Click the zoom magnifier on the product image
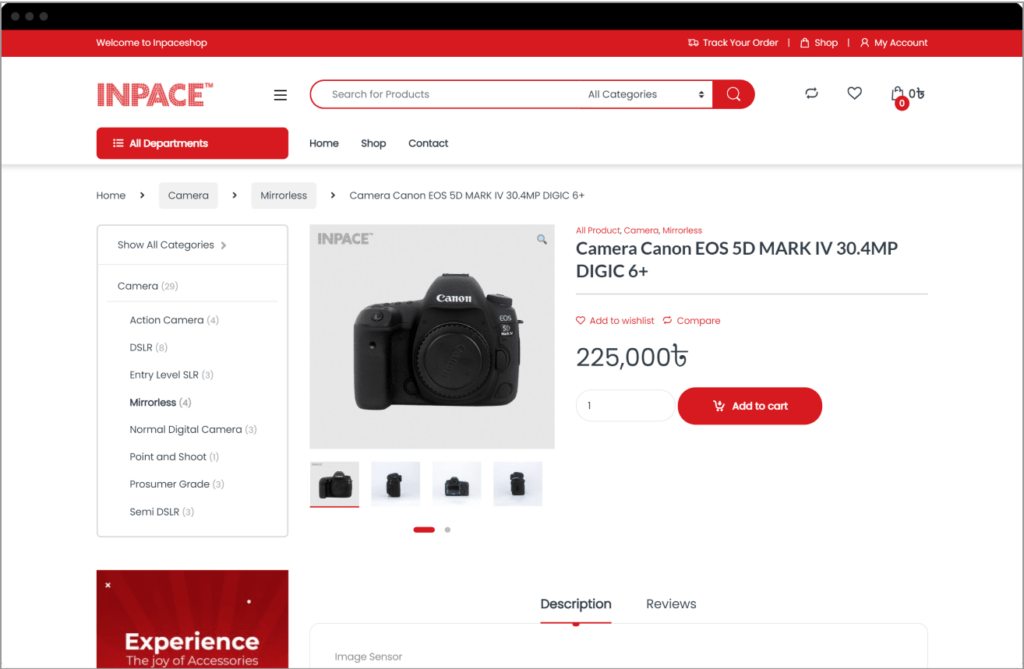The height and width of the screenshot is (669, 1024). click(x=541, y=240)
